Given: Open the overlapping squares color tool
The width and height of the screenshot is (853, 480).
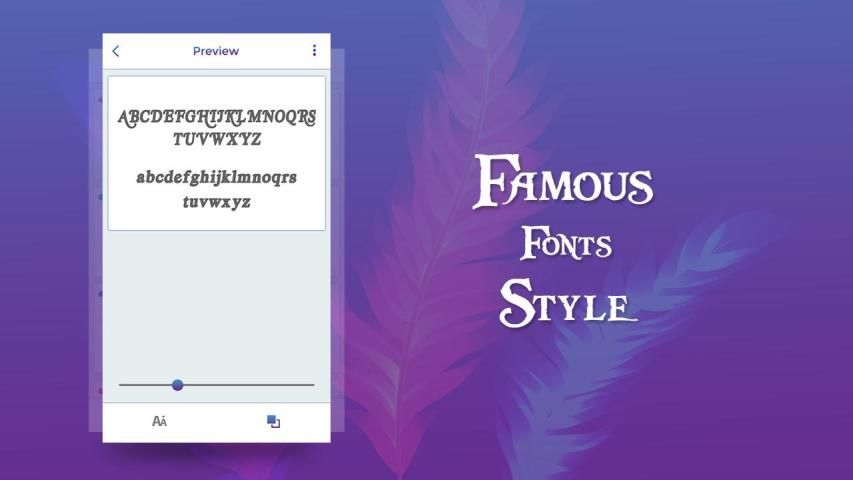Looking at the screenshot, I should (x=273, y=421).
